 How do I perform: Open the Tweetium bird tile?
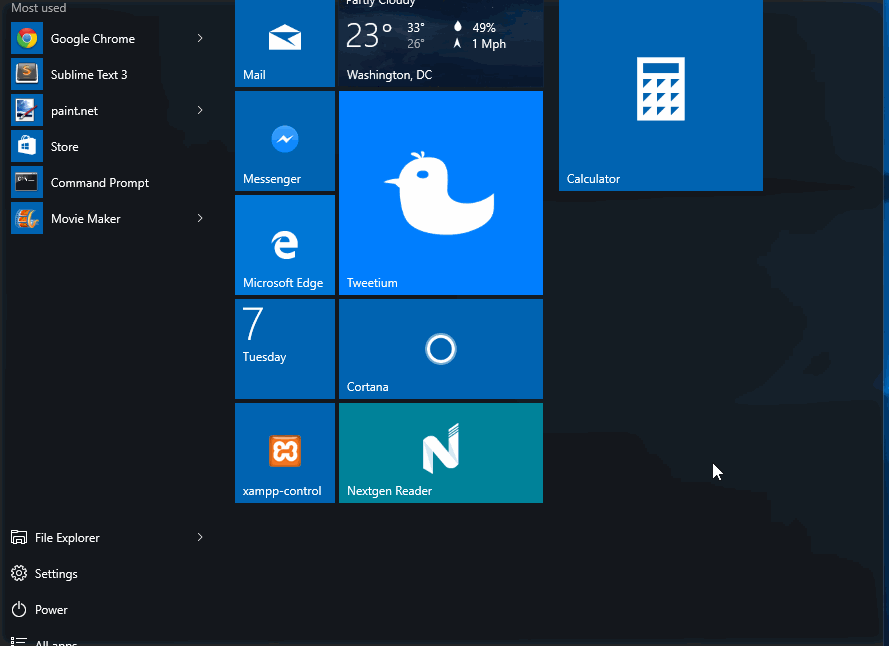[441, 193]
